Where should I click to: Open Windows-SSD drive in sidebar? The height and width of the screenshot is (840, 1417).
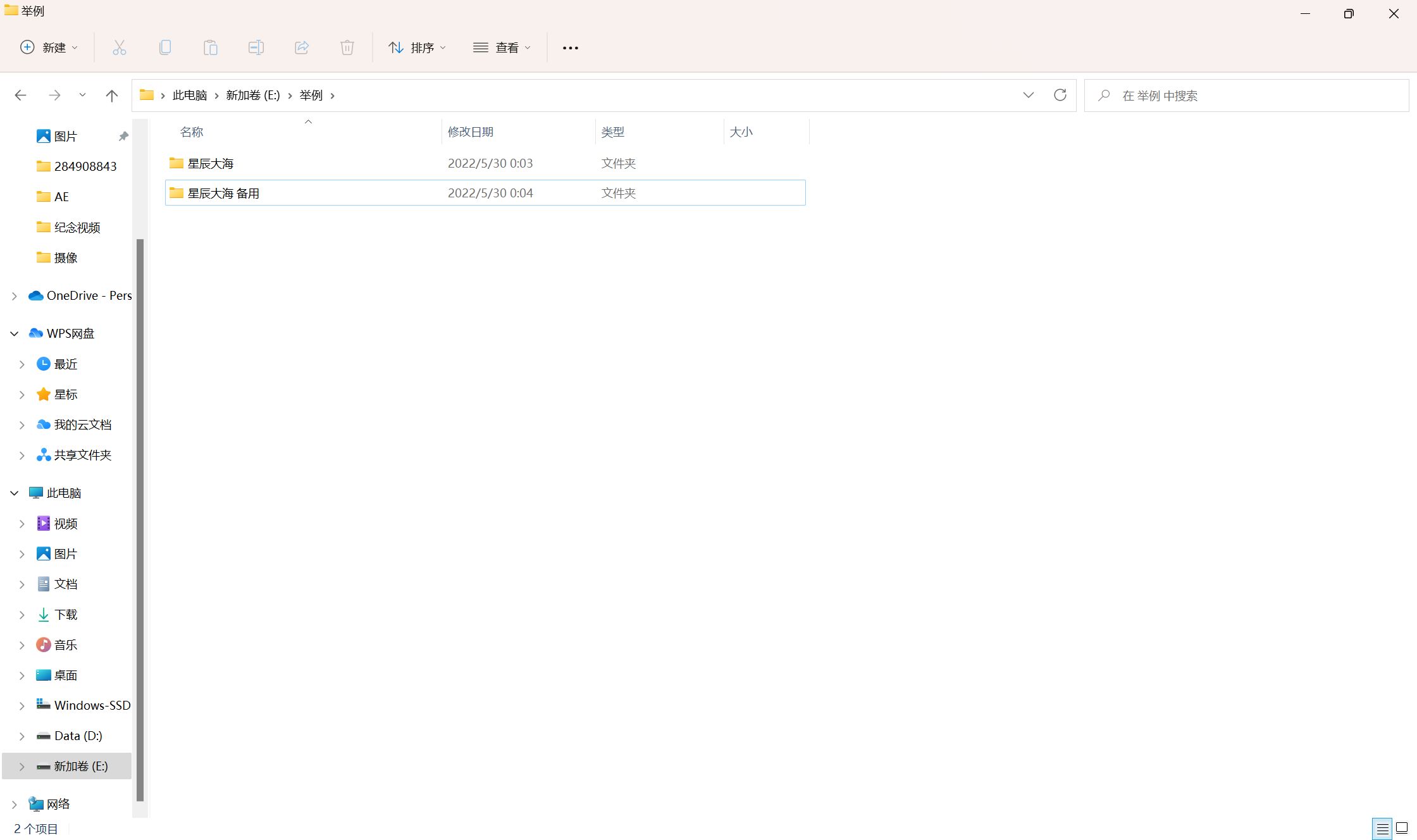[84, 705]
